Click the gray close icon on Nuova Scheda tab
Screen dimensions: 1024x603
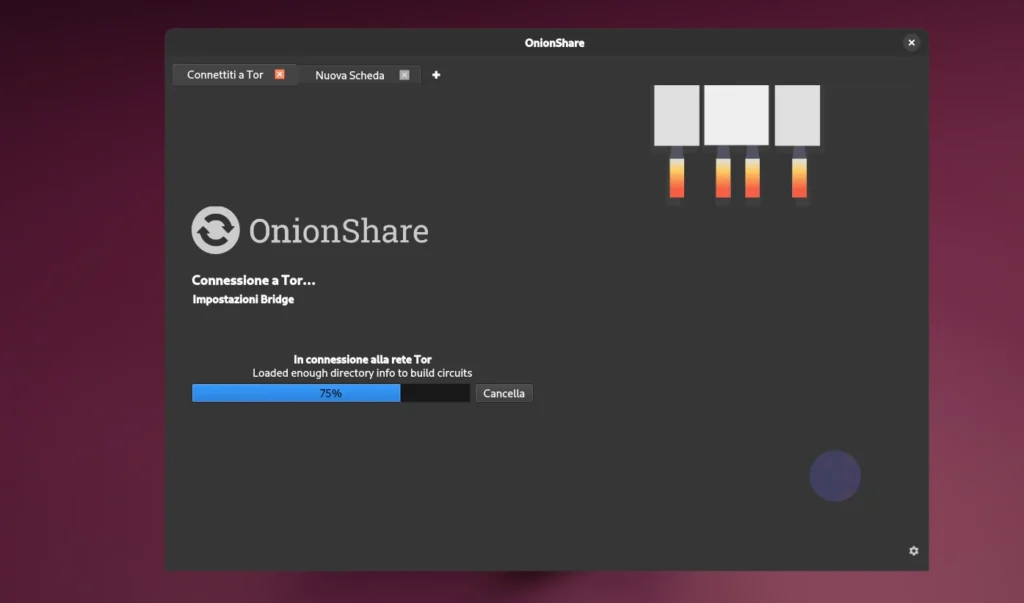[x=404, y=74]
